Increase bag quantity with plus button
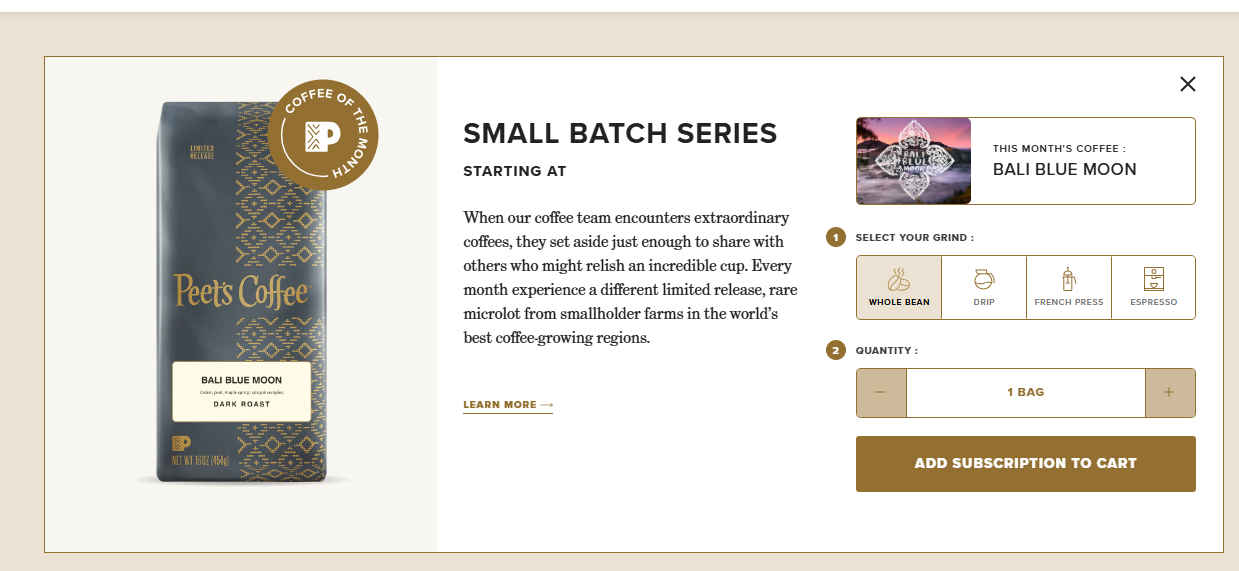 tap(1169, 392)
